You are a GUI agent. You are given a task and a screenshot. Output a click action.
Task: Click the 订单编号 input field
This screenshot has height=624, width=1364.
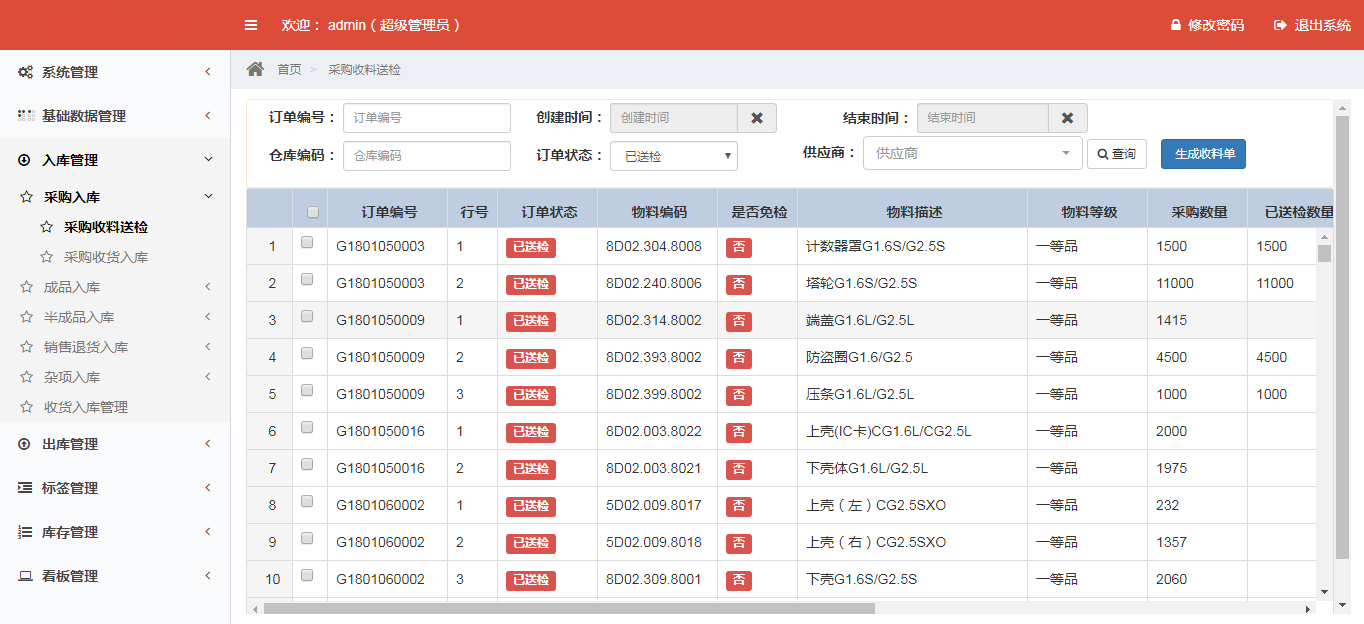pyautogui.click(x=426, y=118)
